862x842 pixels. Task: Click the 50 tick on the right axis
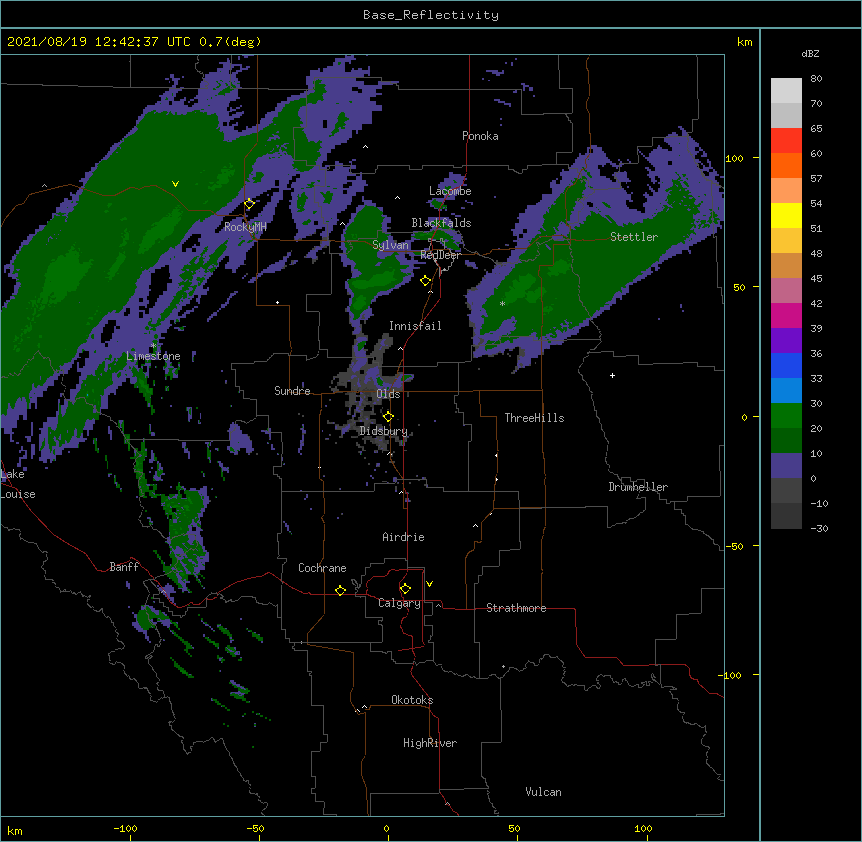pyautogui.click(x=739, y=287)
